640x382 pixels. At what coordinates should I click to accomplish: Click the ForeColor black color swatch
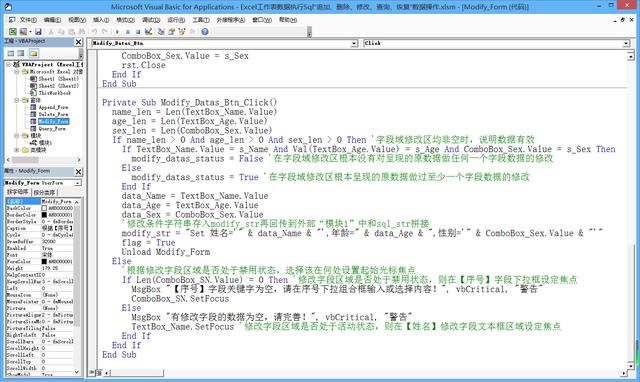pyautogui.click(x=44, y=262)
